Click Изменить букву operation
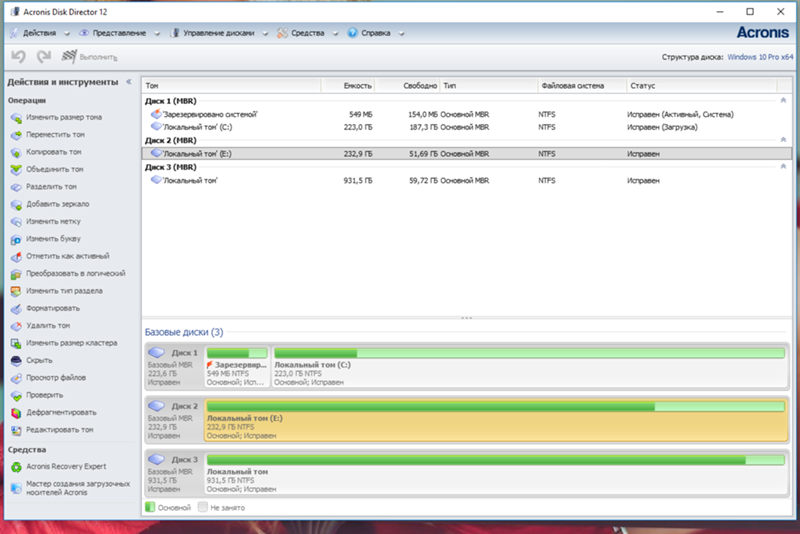This screenshot has height=534, width=800. point(46,239)
